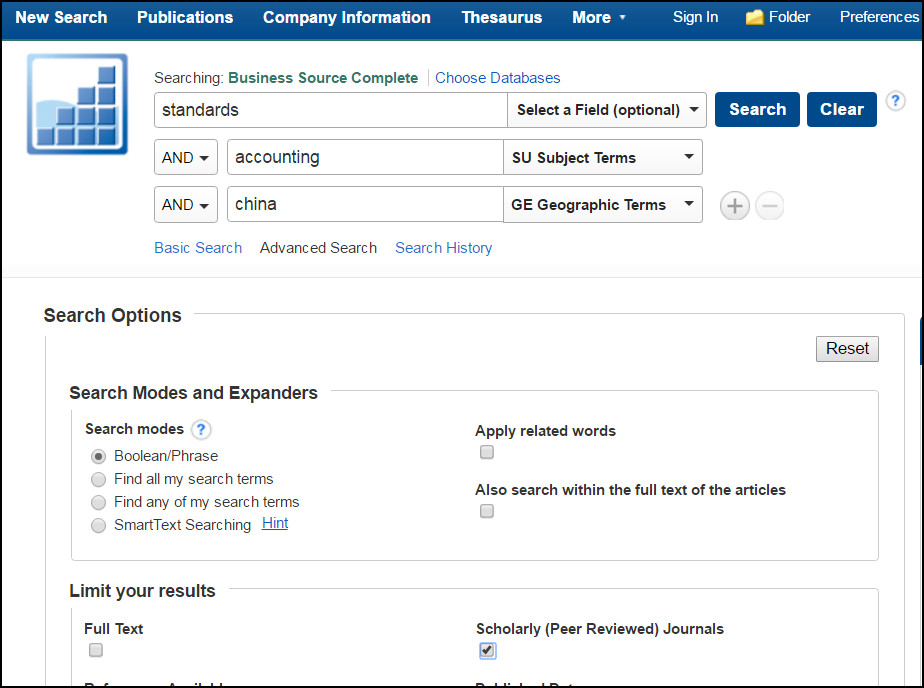Open Choose Databases link
924x688 pixels.
click(497, 78)
